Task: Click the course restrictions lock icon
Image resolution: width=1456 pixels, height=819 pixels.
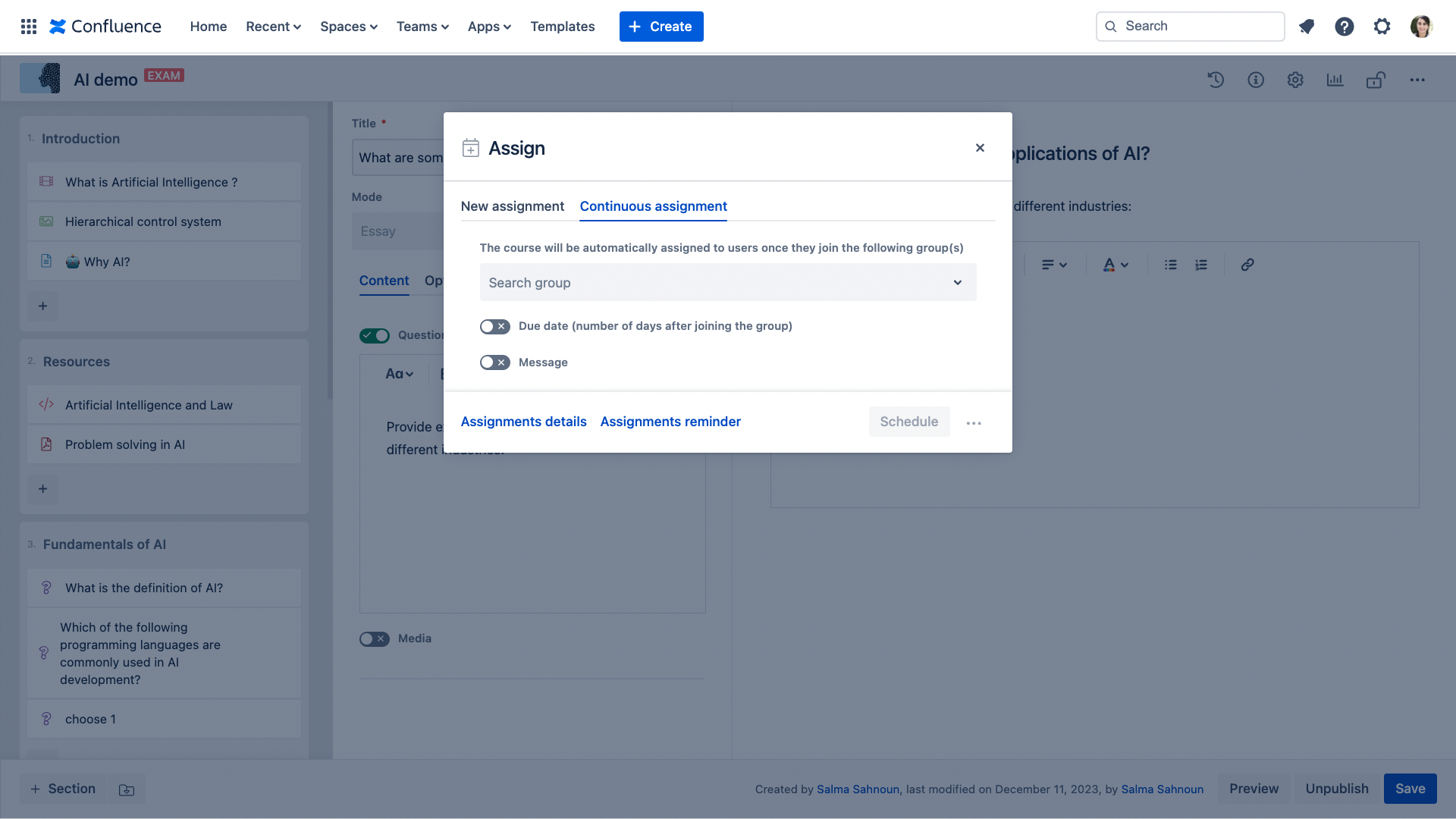Action: point(1376,80)
